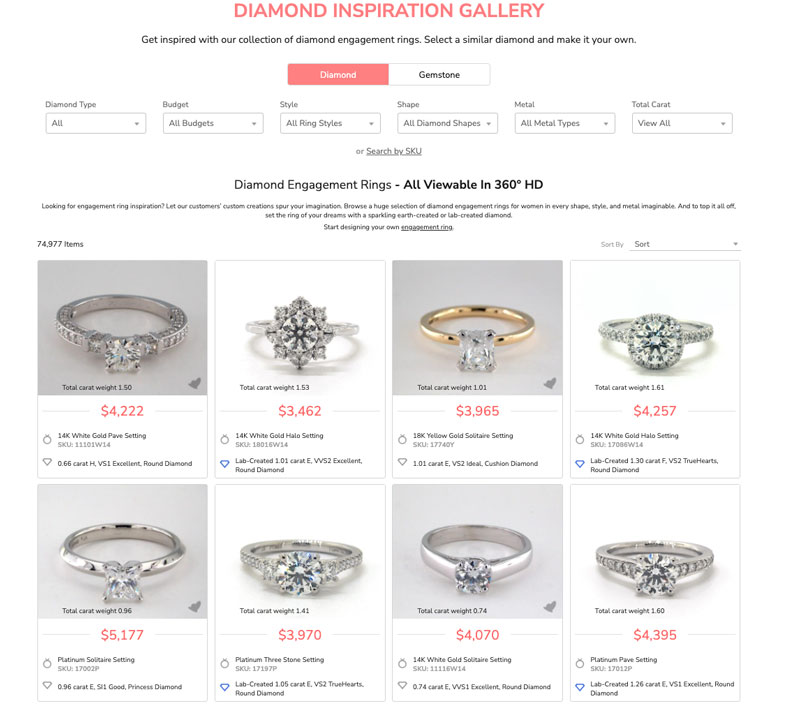Viewport: 800px width, 707px height.
Task: Switch to the Gemstone tab
Action: tap(440, 74)
